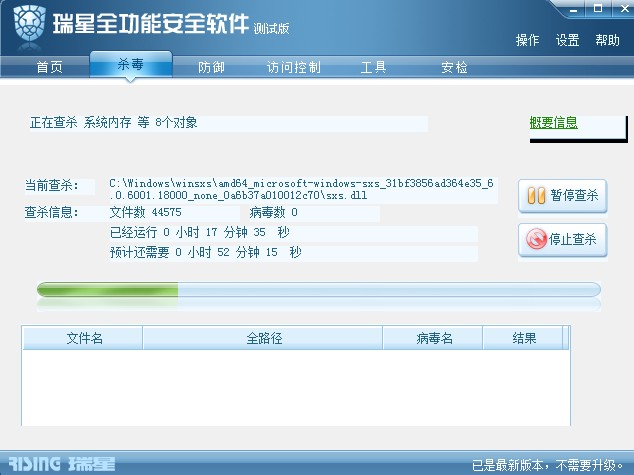Sort by 结果 column header
This screenshot has width=634, height=475.
pos(523,338)
